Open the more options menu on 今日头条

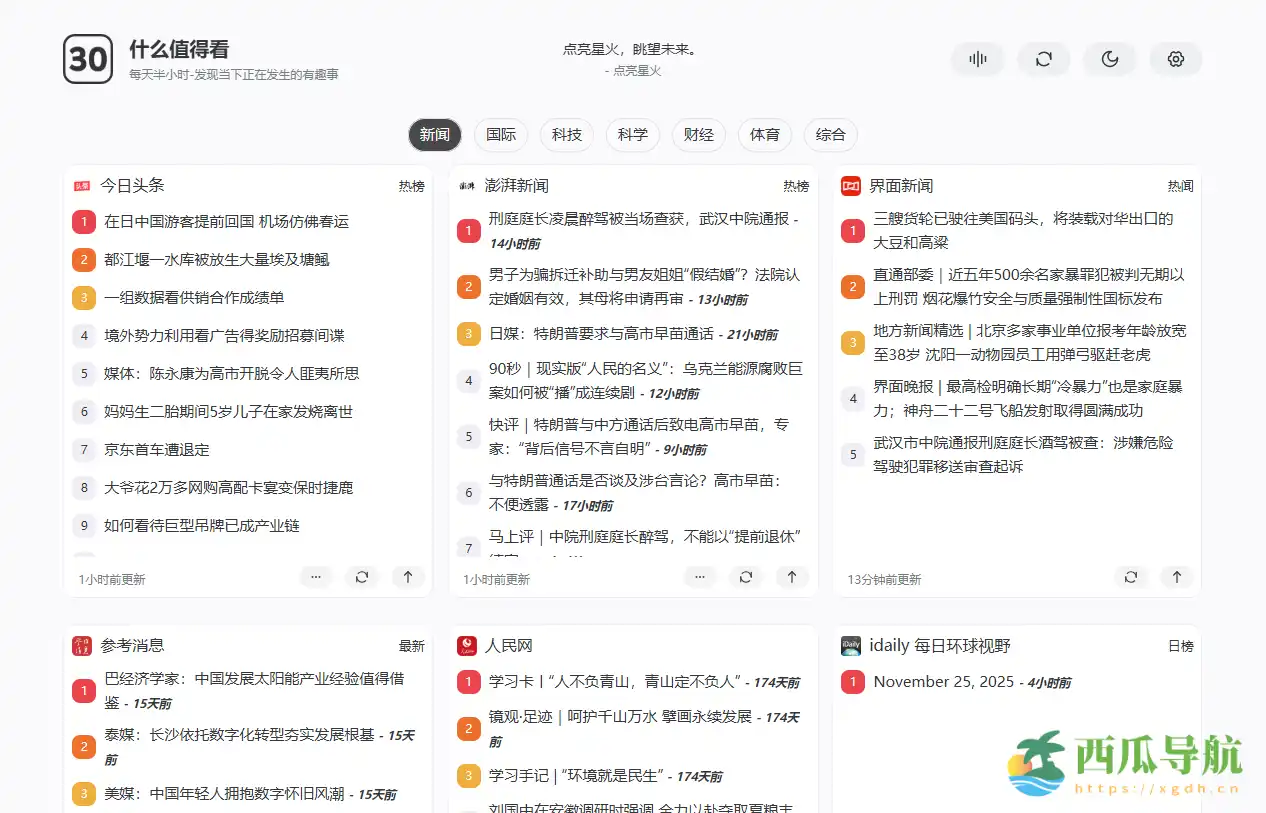point(316,577)
